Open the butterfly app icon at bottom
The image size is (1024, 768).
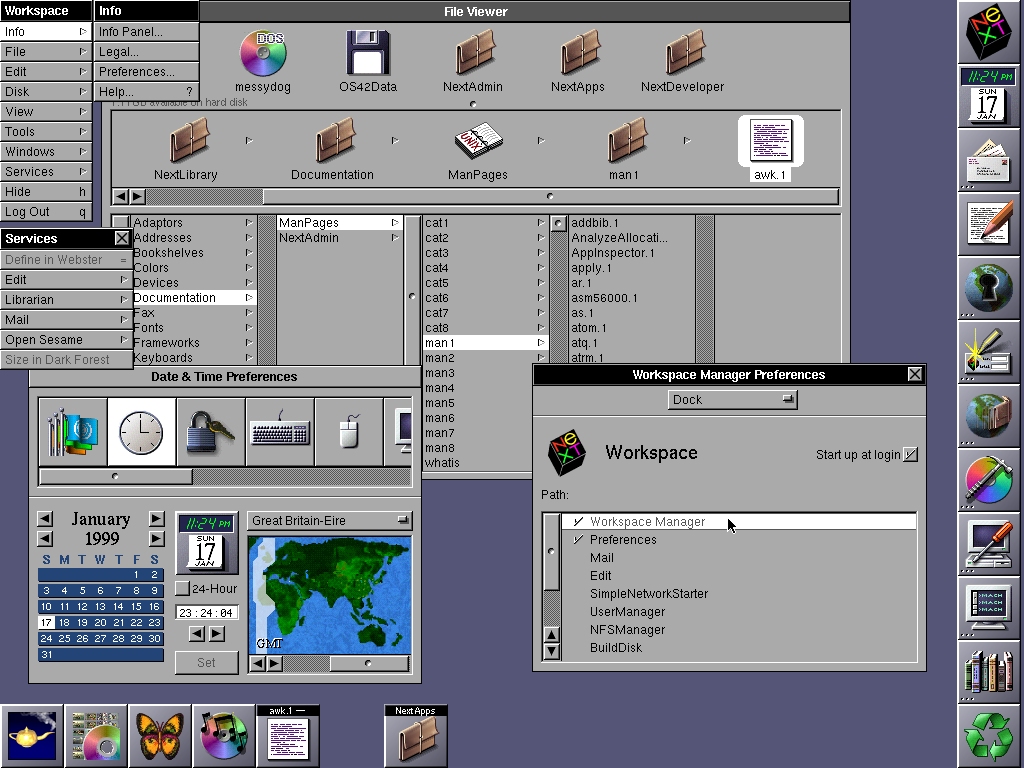(x=159, y=736)
